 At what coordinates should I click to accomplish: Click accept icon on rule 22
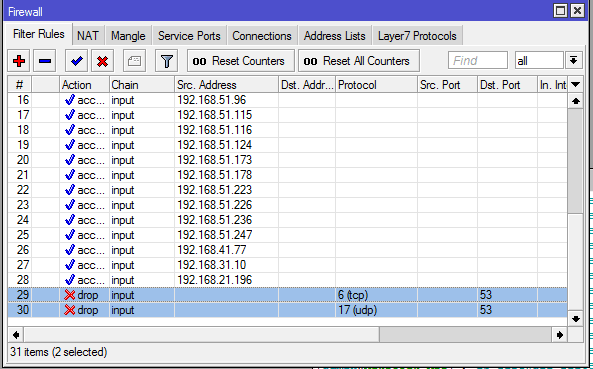coord(70,190)
